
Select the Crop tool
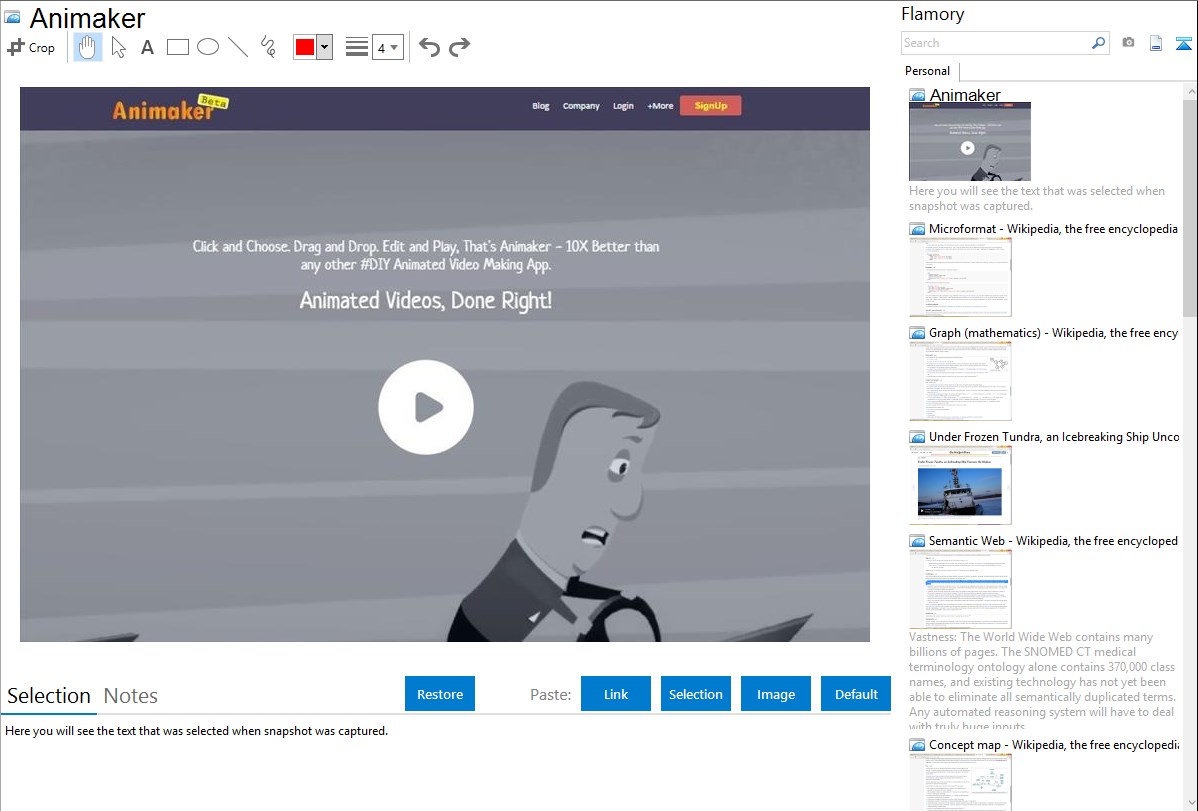[x=31, y=47]
